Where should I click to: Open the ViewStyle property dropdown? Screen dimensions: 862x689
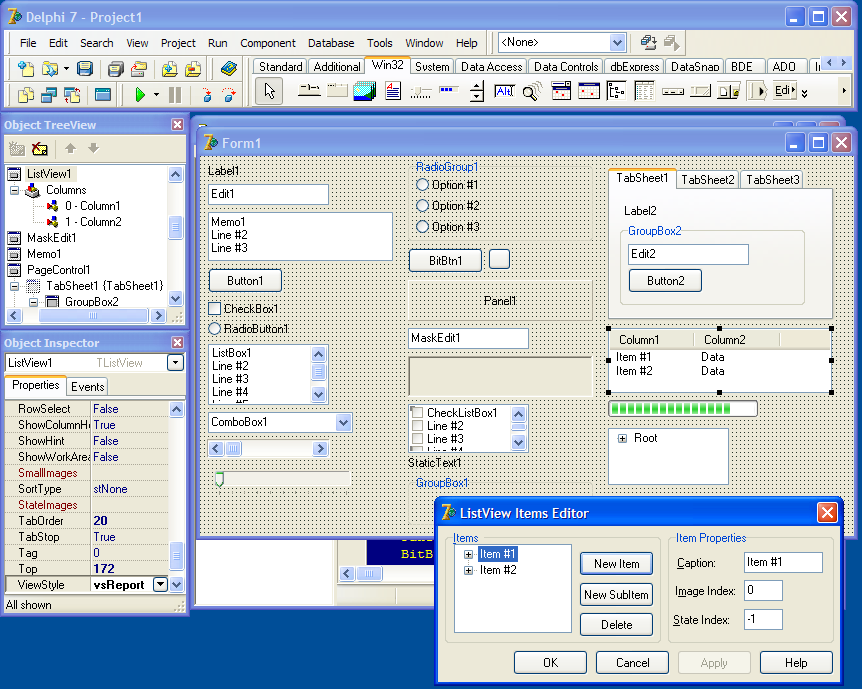(x=160, y=585)
